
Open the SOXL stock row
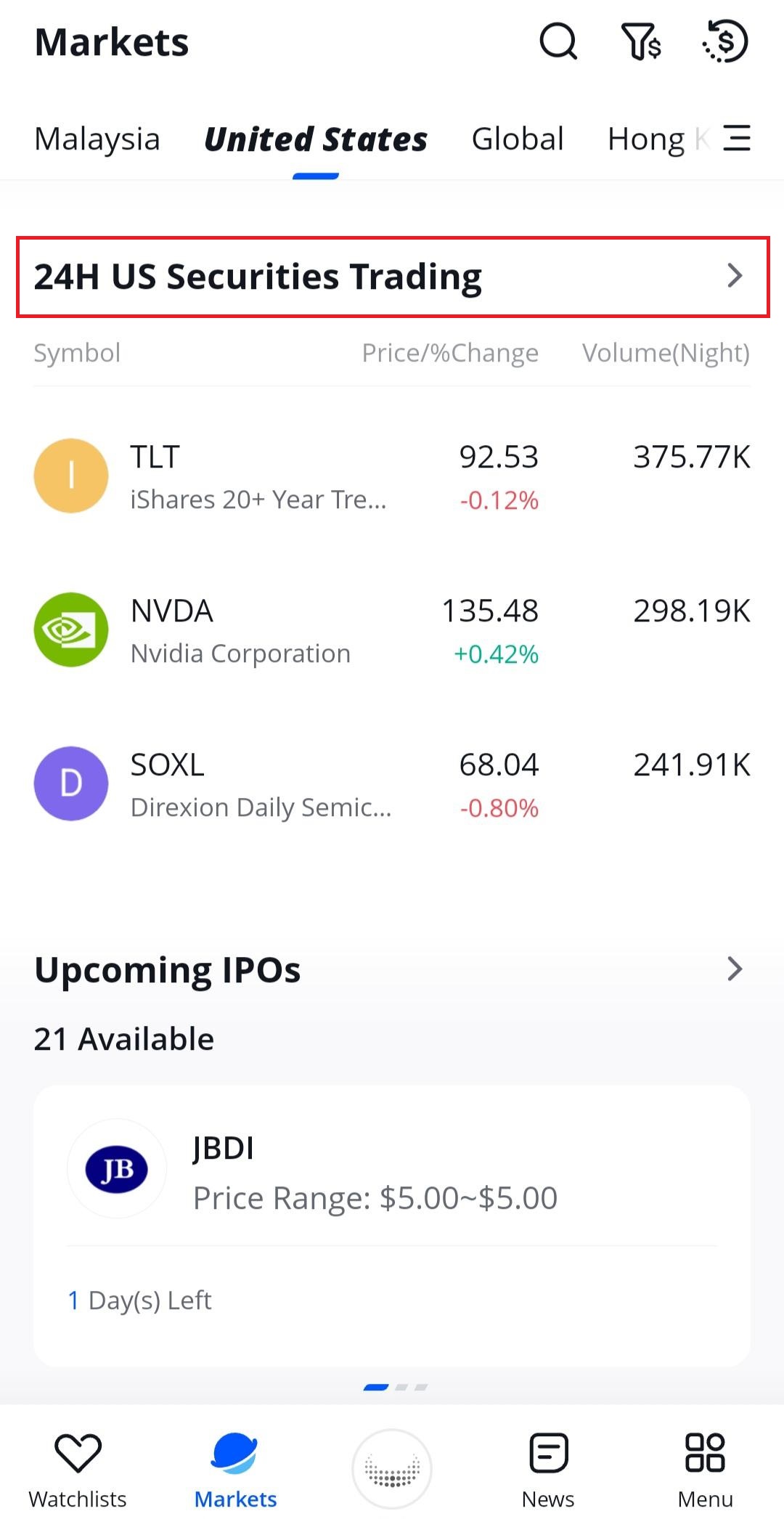click(x=392, y=784)
